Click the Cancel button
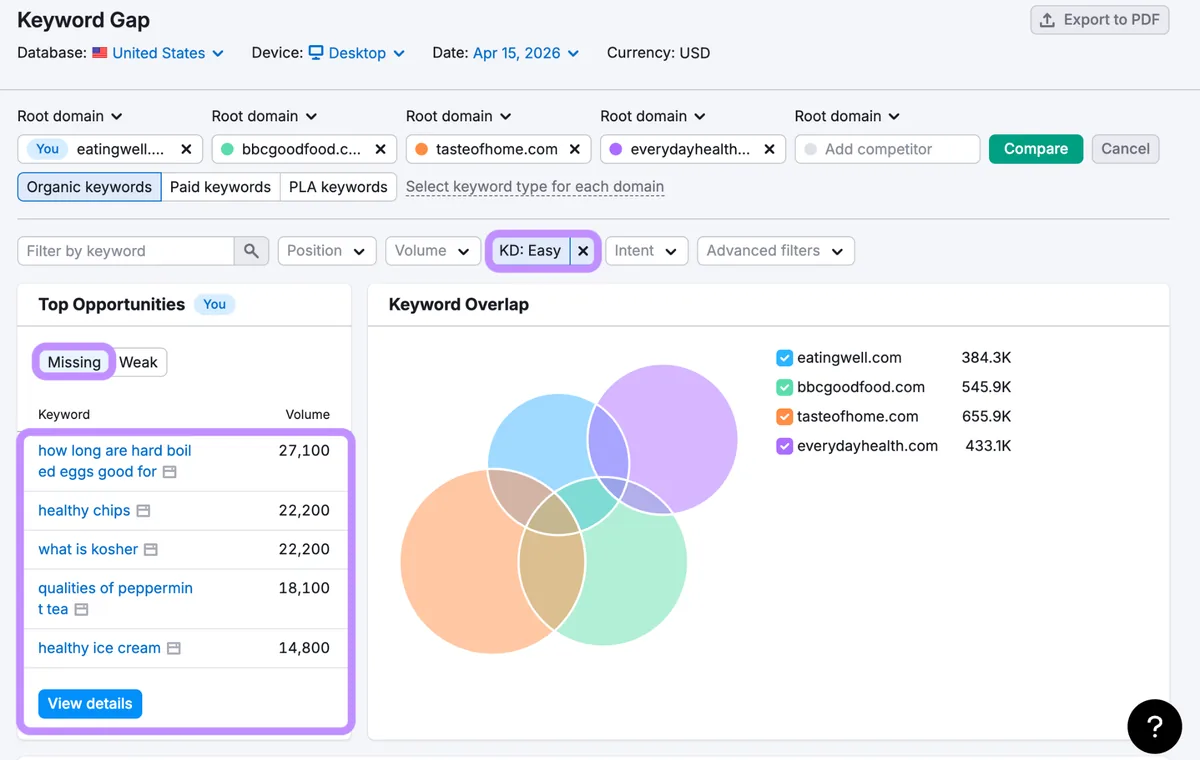Viewport: 1200px width, 760px height. tap(1125, 149)
